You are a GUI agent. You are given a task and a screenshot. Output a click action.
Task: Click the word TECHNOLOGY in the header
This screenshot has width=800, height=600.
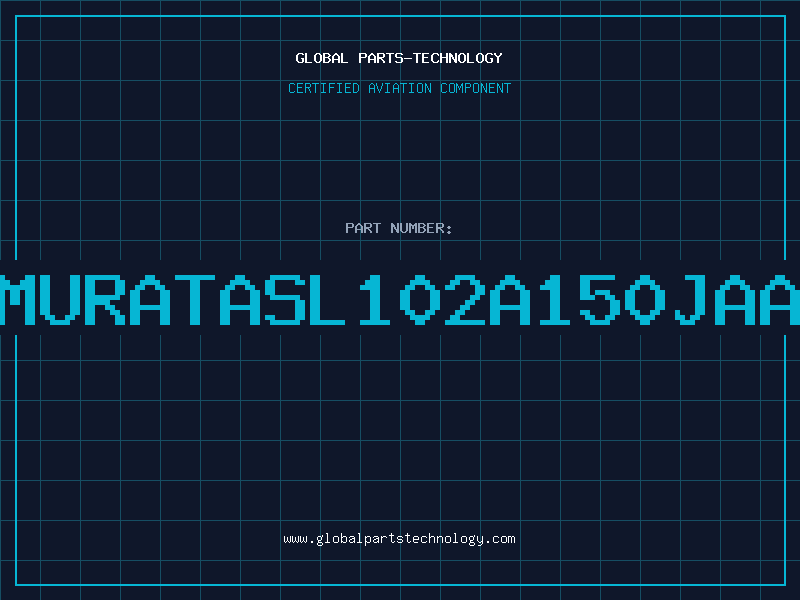pos(458,58)
